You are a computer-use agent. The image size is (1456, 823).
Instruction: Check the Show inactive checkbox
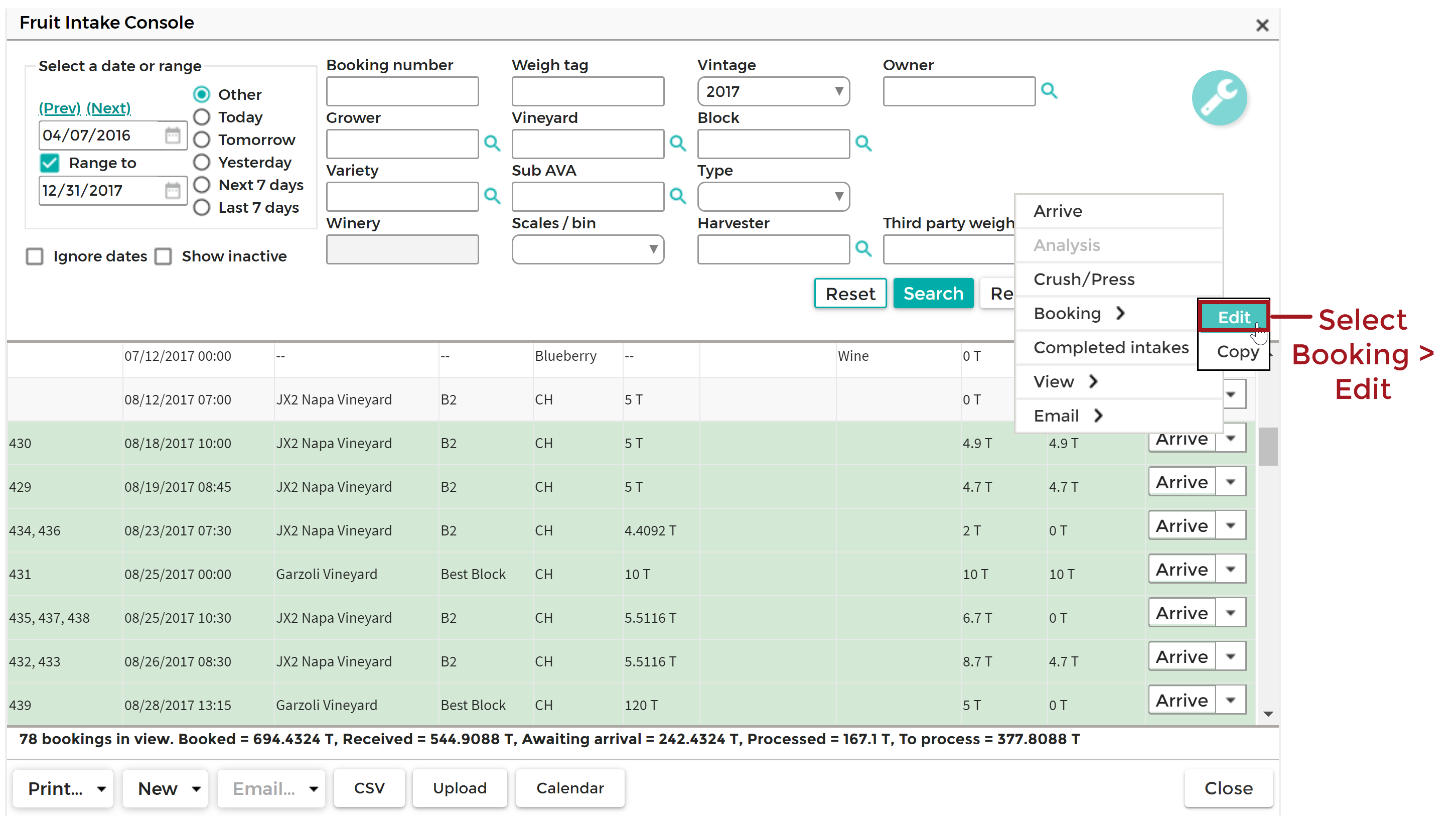[x=164, y=256]
